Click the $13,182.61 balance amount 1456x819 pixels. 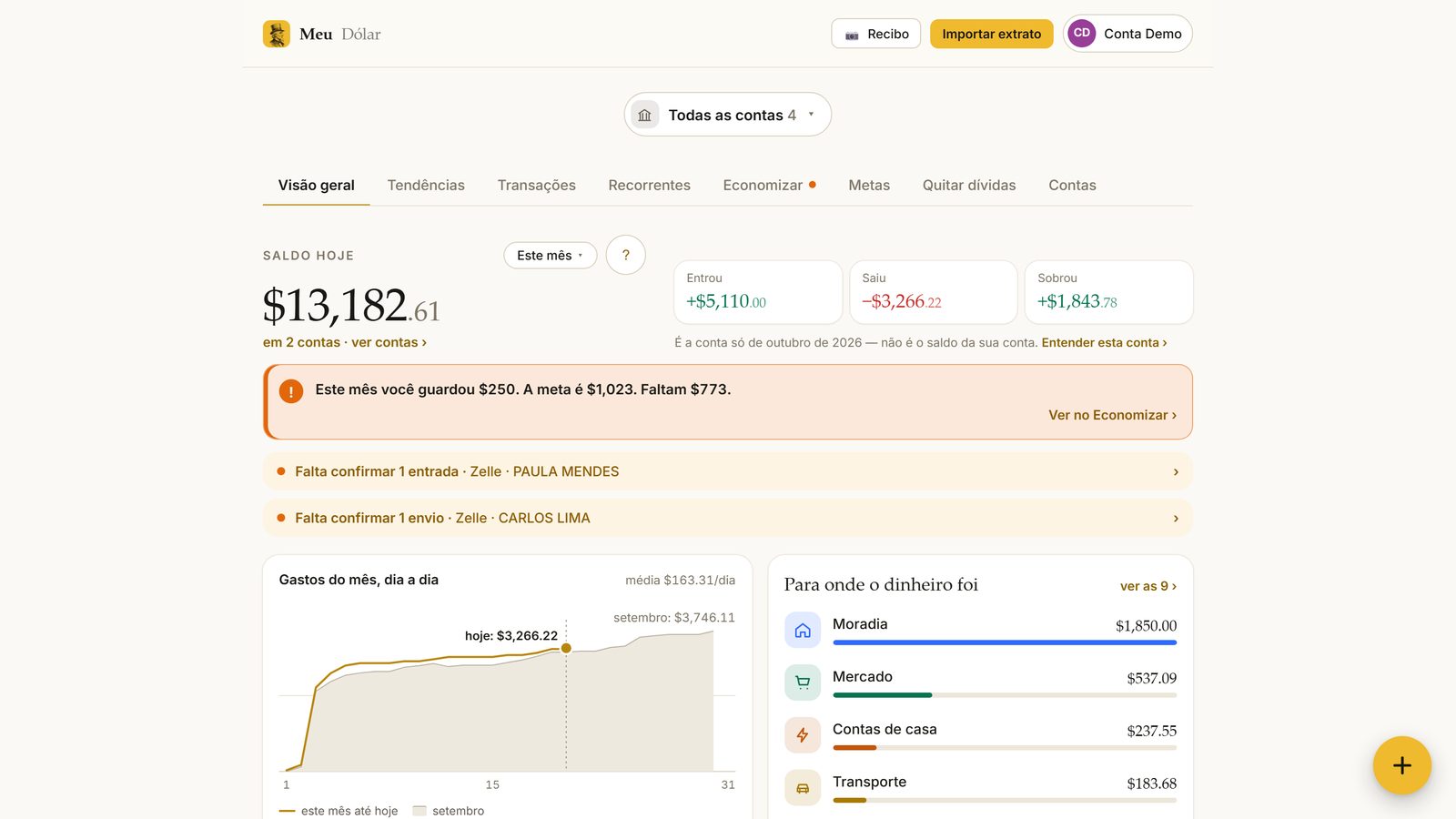351,305
